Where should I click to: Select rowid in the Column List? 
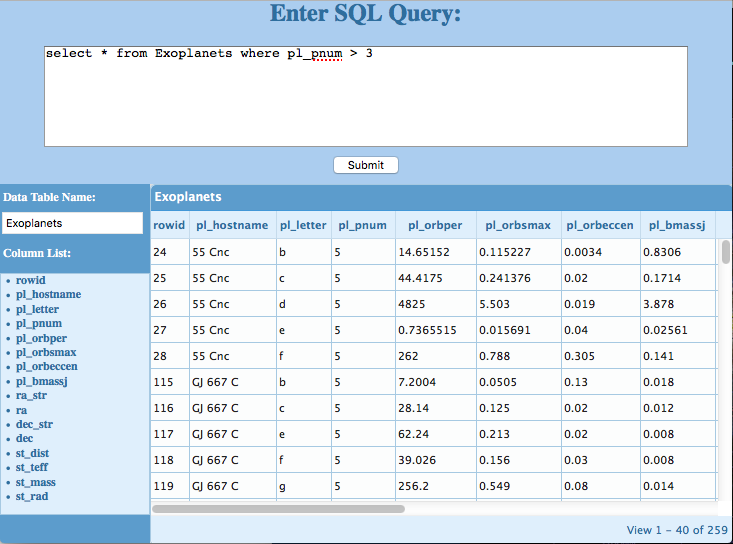[x=31, y=280]
